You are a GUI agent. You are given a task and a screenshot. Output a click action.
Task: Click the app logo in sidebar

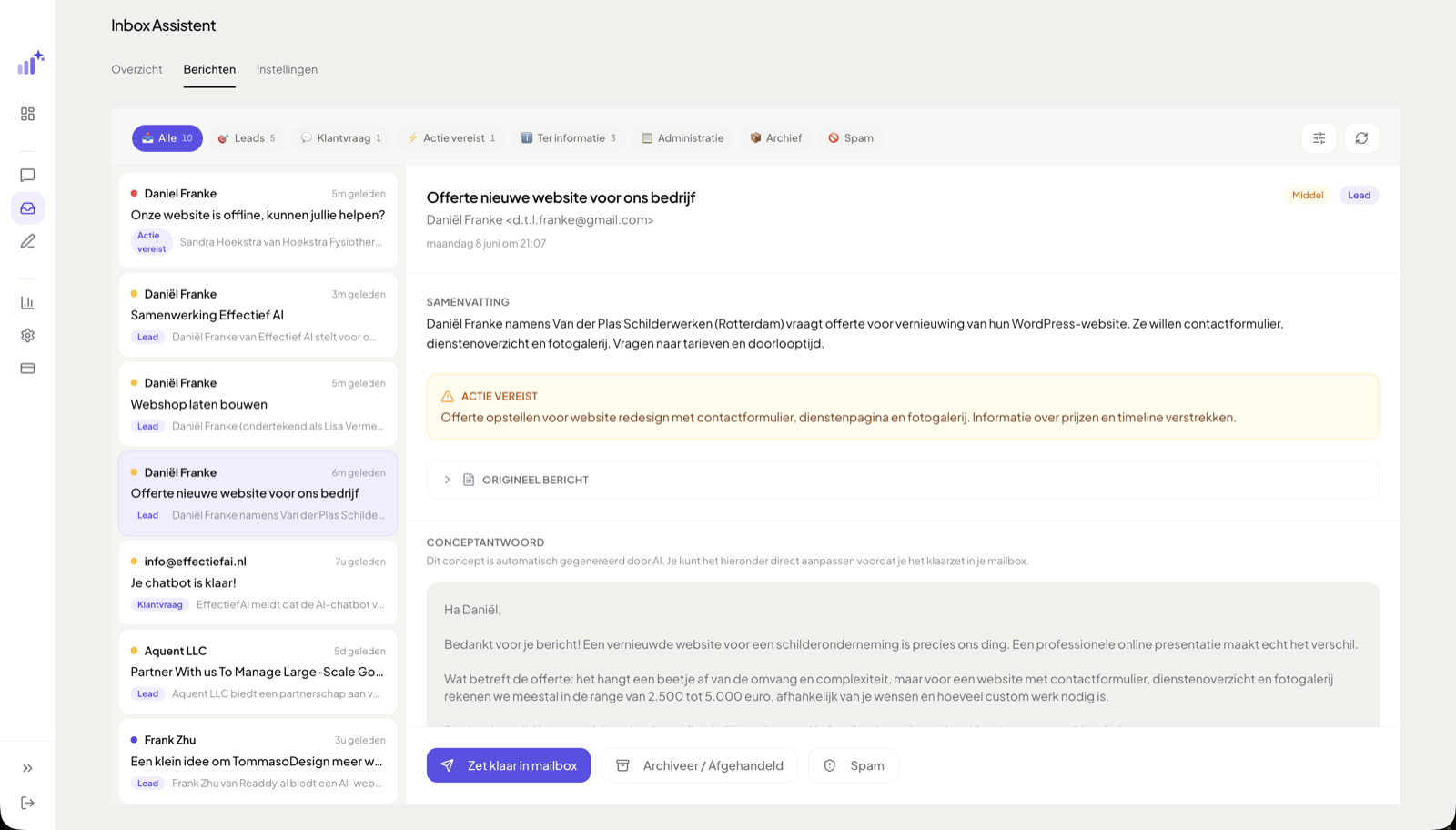pyautogui.click(x=31, y=63)
